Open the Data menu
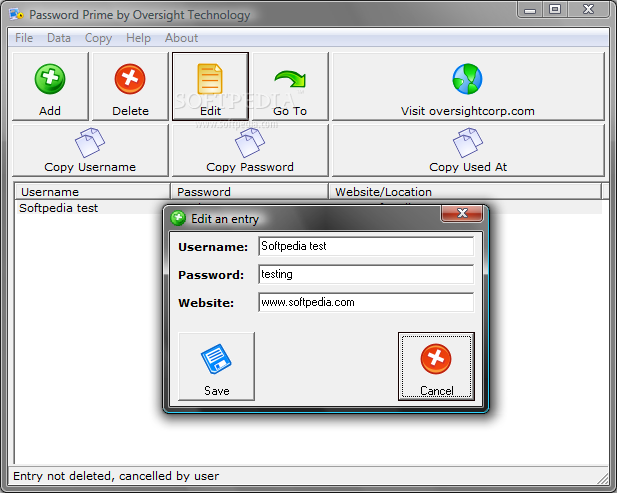The width and height of the screenshot is (617, 493). pyautogui.click(x=59, y=38)
